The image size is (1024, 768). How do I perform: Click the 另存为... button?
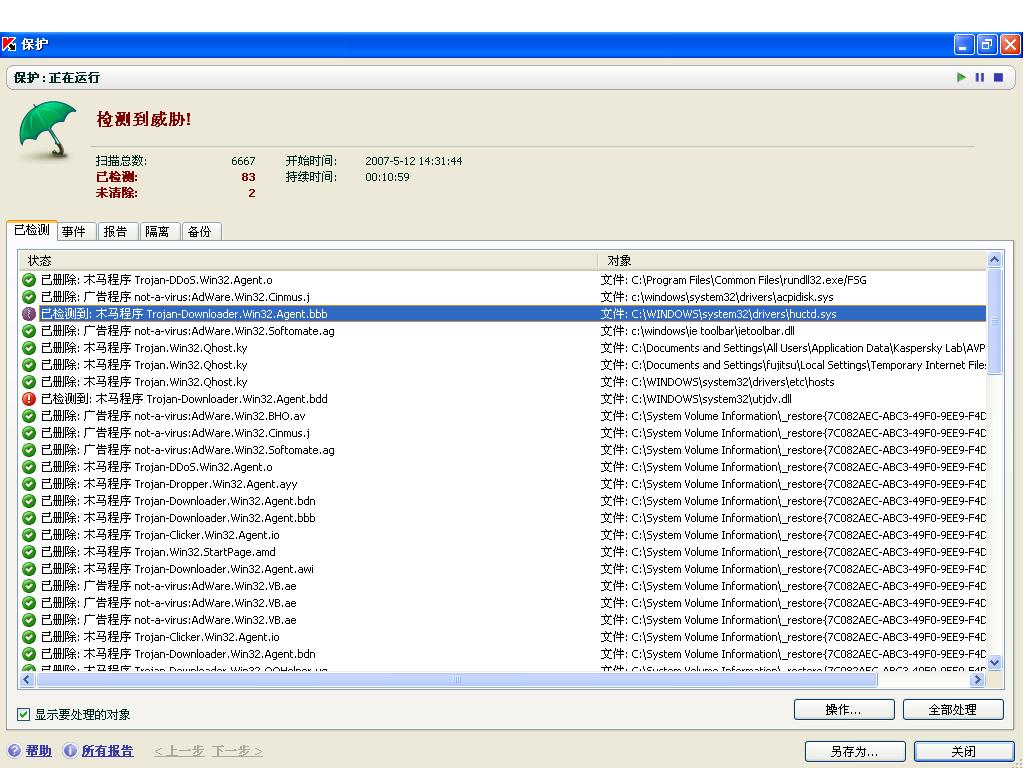coord(855,752)
